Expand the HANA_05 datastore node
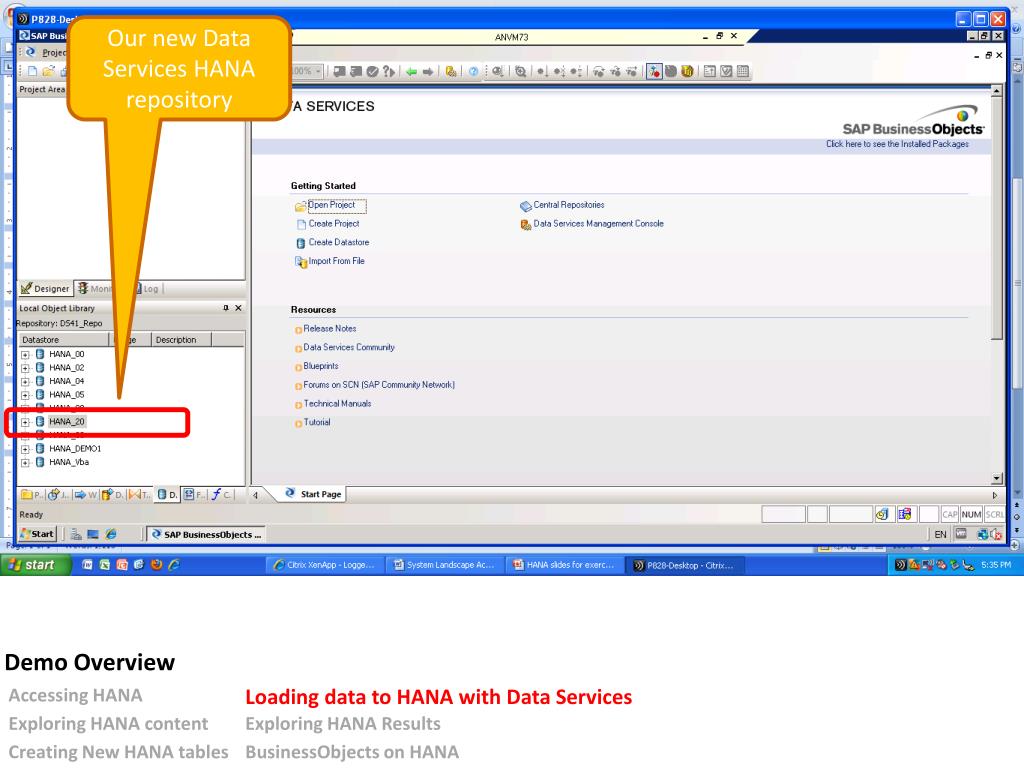Screen dimensions: 1024x768 25,395
